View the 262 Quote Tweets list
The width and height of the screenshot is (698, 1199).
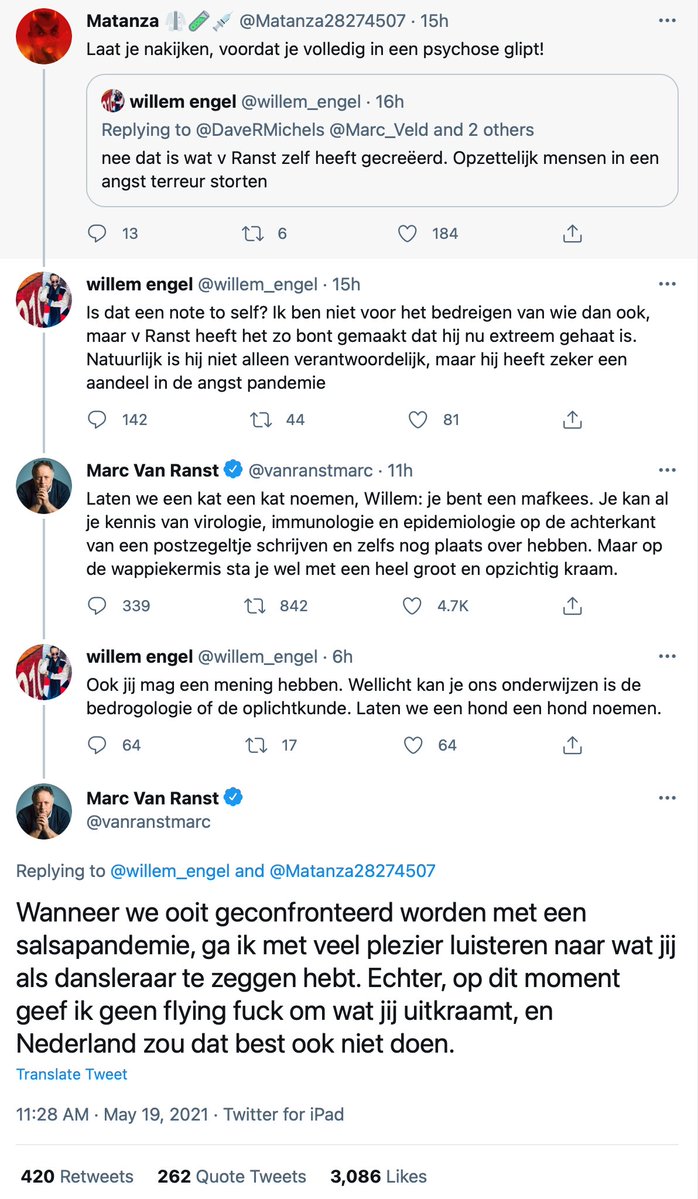232,1176
